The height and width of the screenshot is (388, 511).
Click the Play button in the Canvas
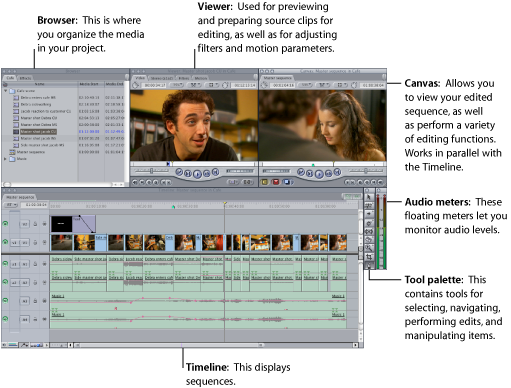[319, 174]
